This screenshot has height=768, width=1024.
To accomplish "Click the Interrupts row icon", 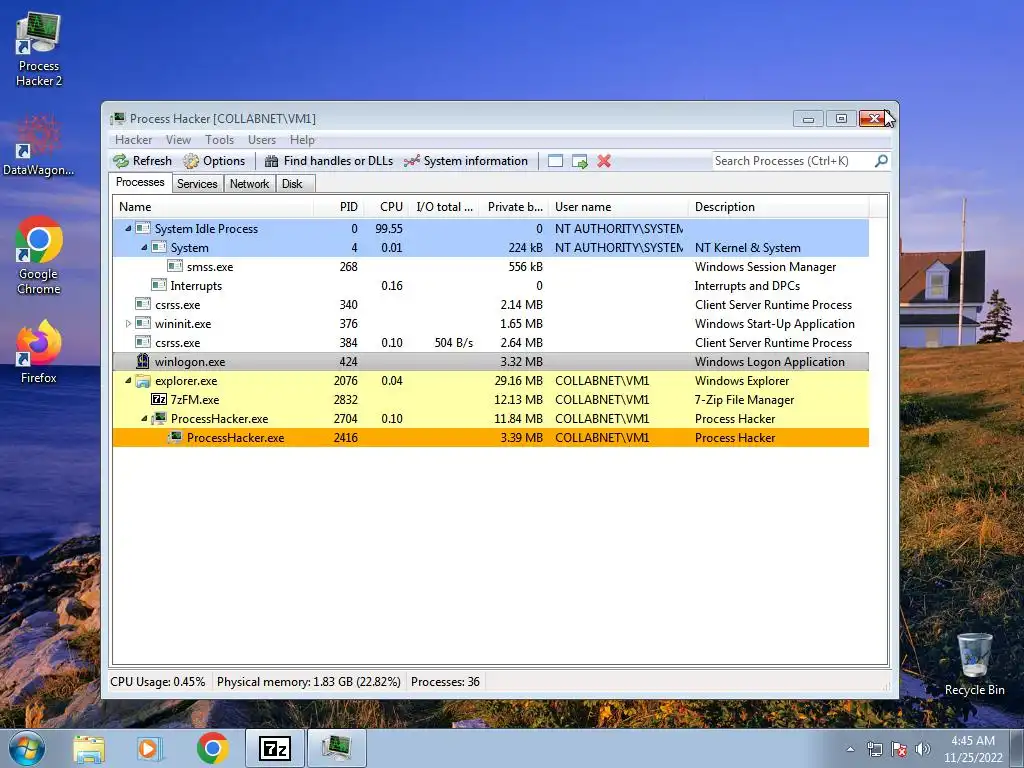I will 159,285.
